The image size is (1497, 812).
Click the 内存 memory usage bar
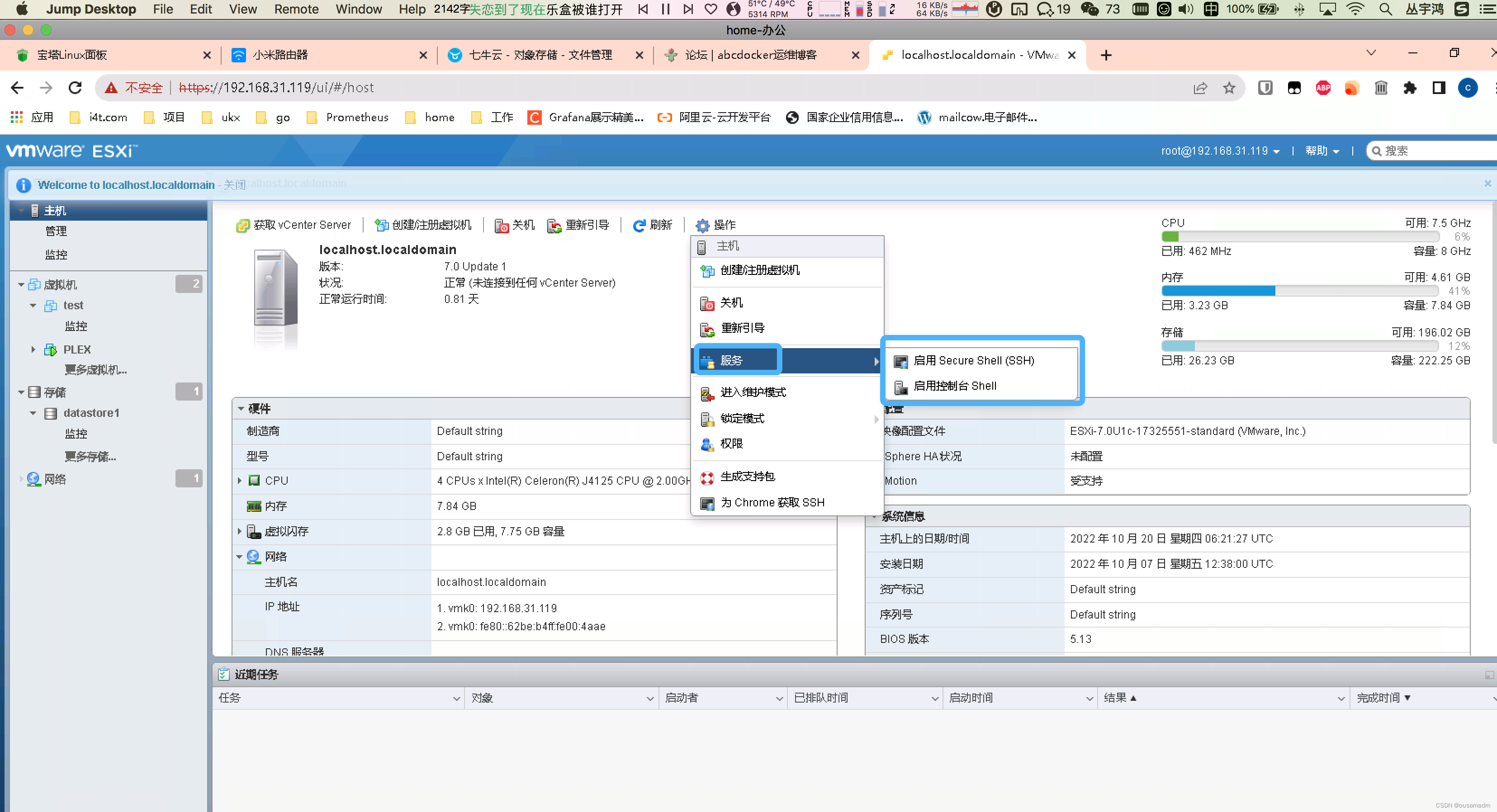pyautogui.click(x=1299, y=291)
